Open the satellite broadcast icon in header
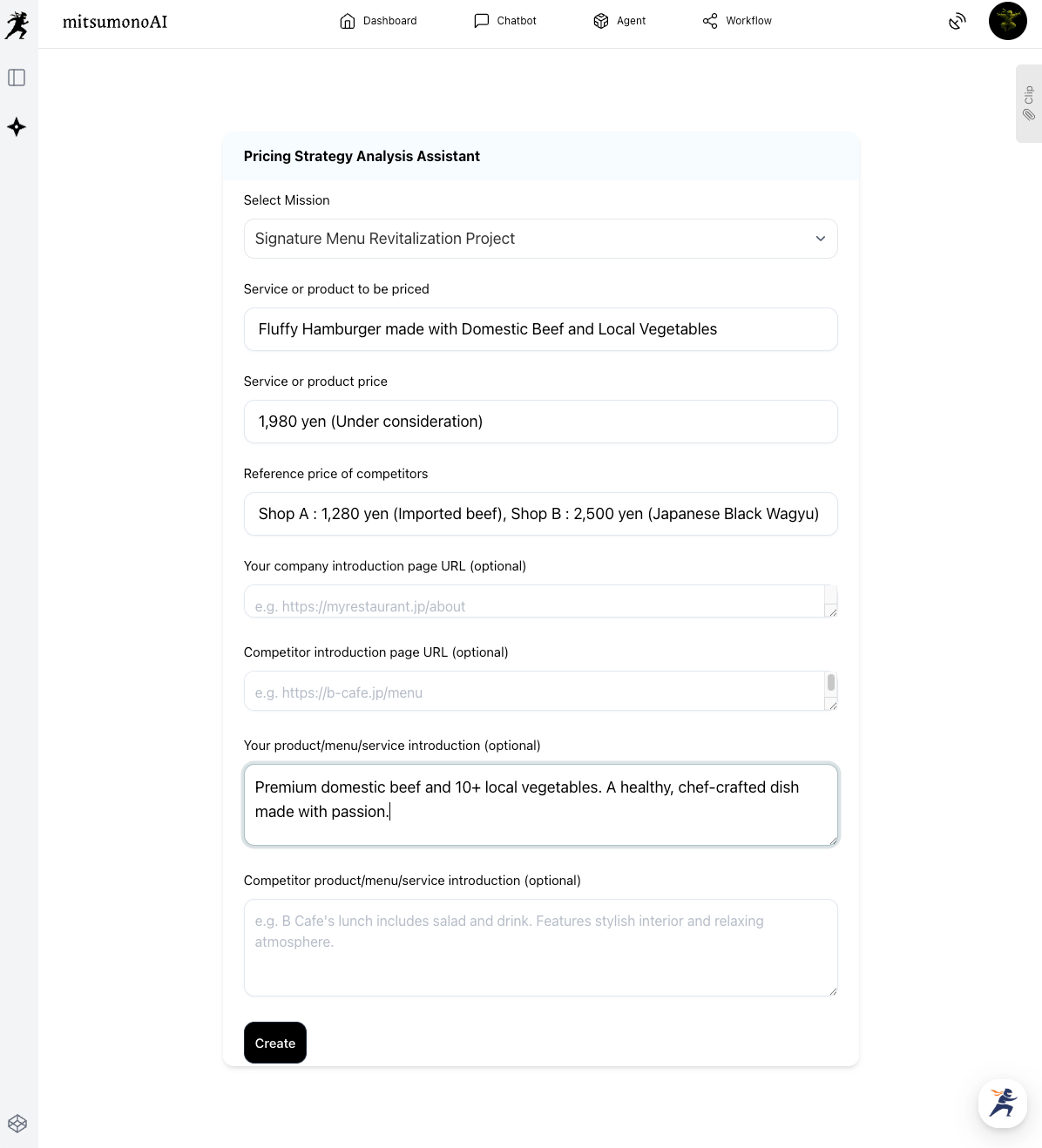 pos(957,21)
